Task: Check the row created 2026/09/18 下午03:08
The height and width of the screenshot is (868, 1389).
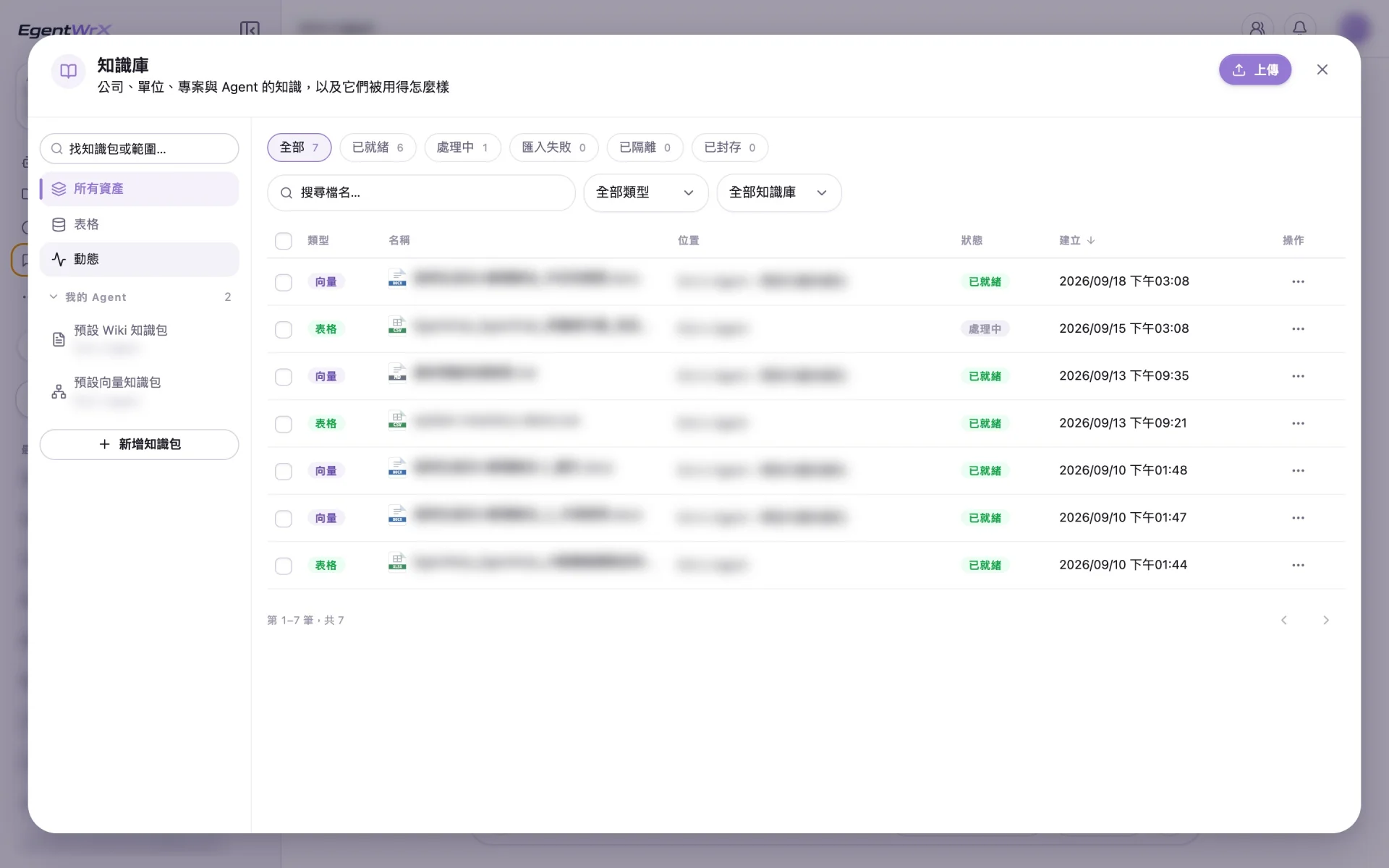Action: pyautogui.click(x=284, y=282)
